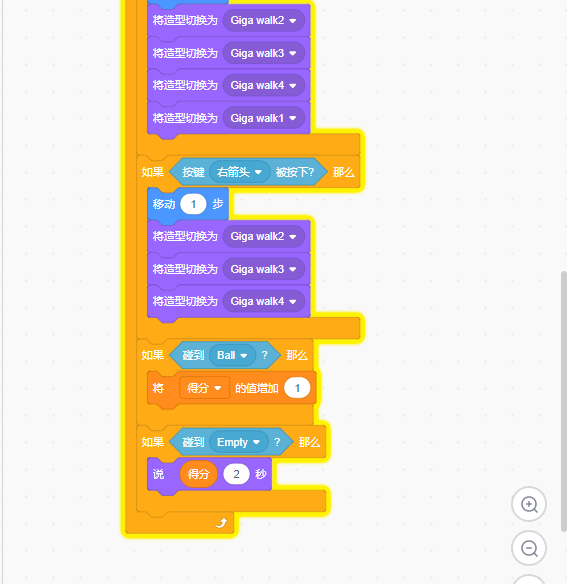Click the 得分 change-by value field
Screen dimensions: 567x584
coord(297,388)
